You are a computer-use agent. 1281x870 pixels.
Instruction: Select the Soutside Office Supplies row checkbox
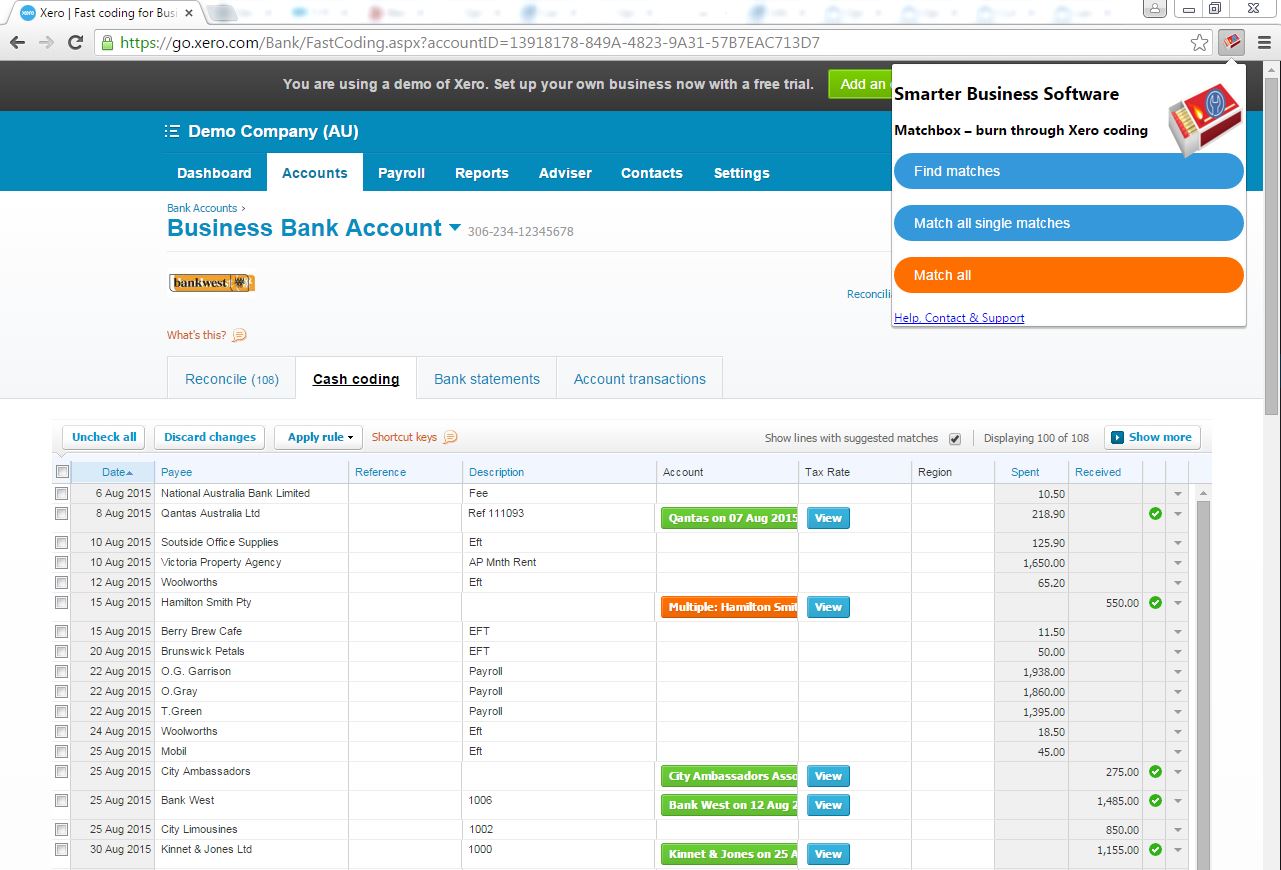coord(62,543)
